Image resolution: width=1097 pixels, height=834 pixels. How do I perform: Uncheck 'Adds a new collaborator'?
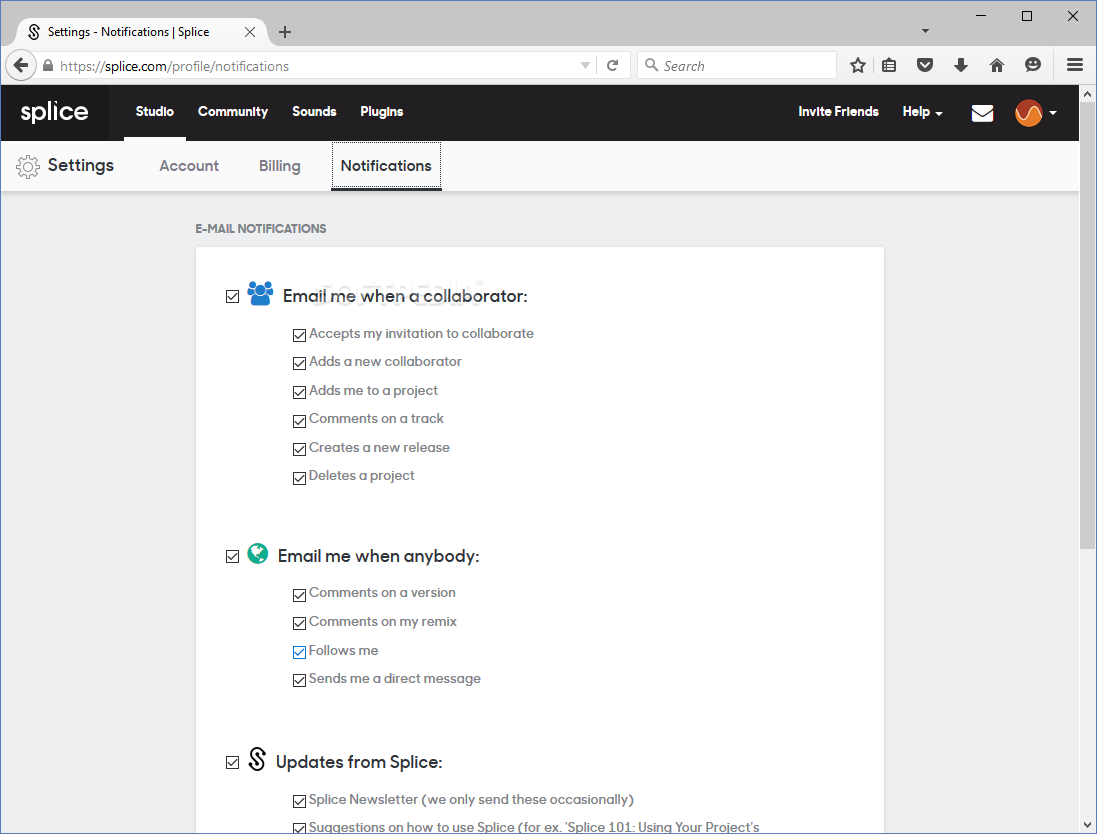point(299,363)
